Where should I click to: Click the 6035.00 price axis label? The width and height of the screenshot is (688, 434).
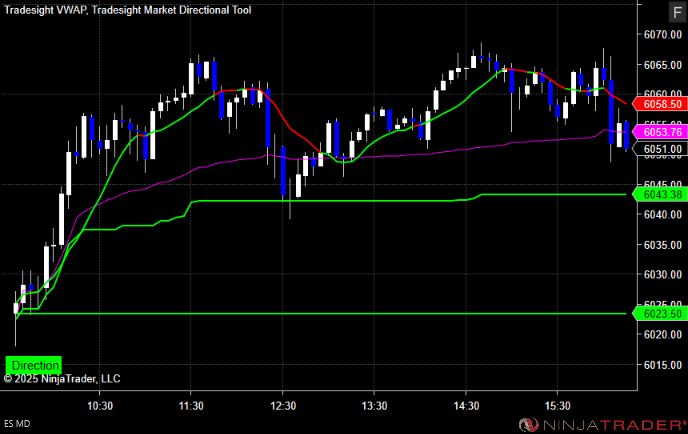(663, 245)
